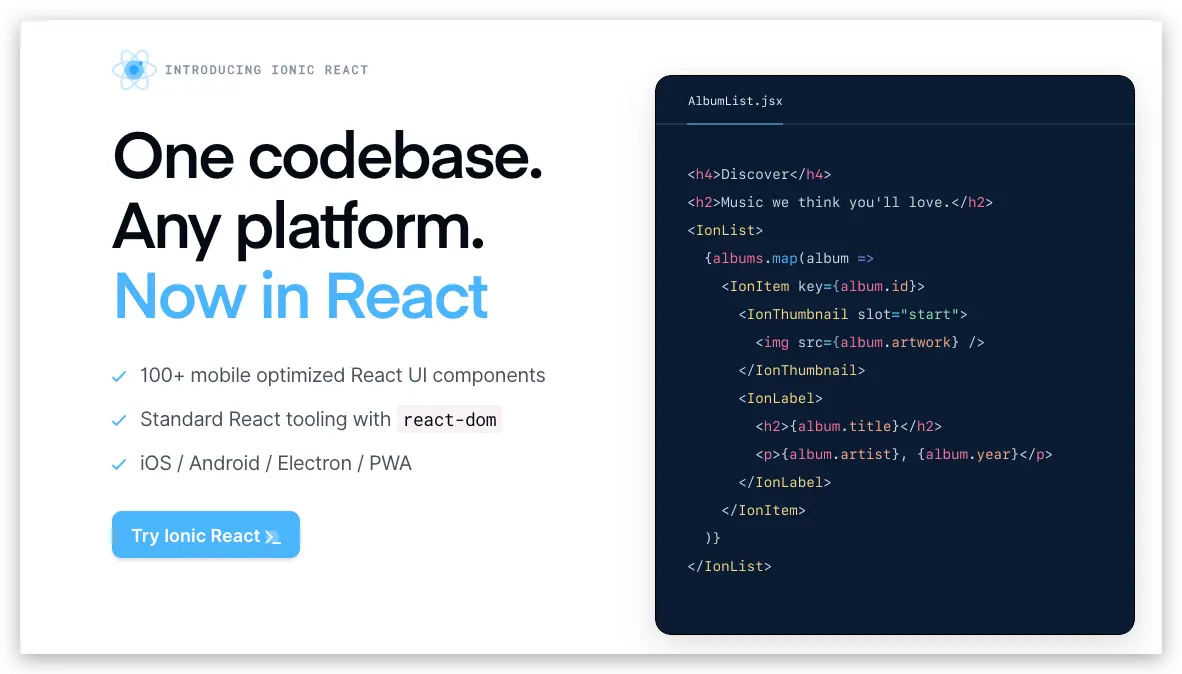Click the {albums.map(album => code line
This screenshot has width=1182, height=674.
(789, 258)
